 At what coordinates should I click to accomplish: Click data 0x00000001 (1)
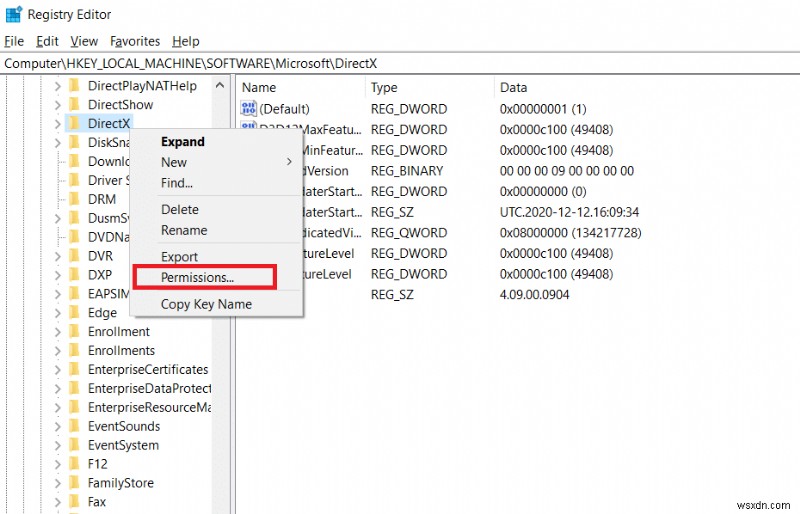[x=543, y=109]
